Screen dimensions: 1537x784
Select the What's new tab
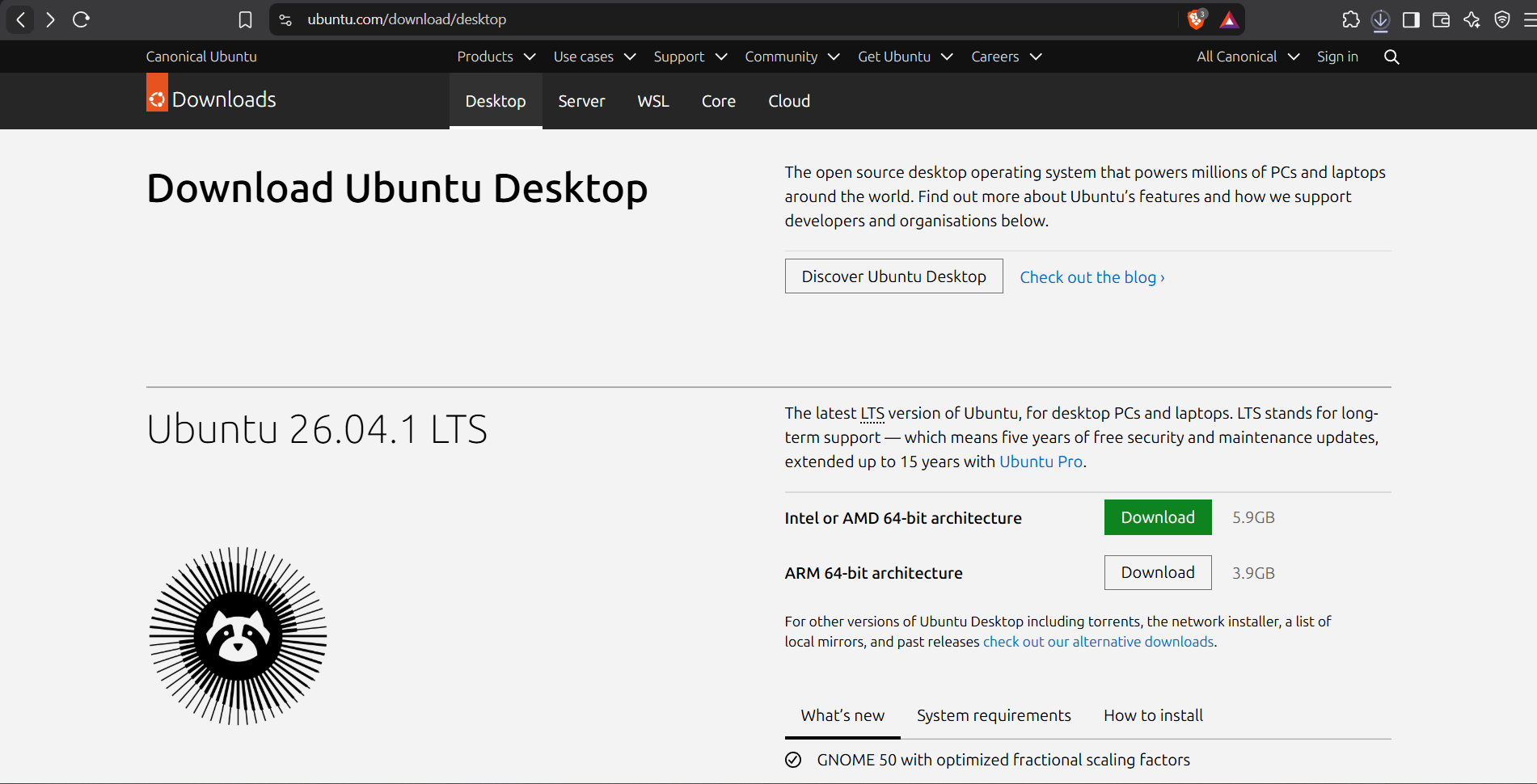(x=842, y=715)
